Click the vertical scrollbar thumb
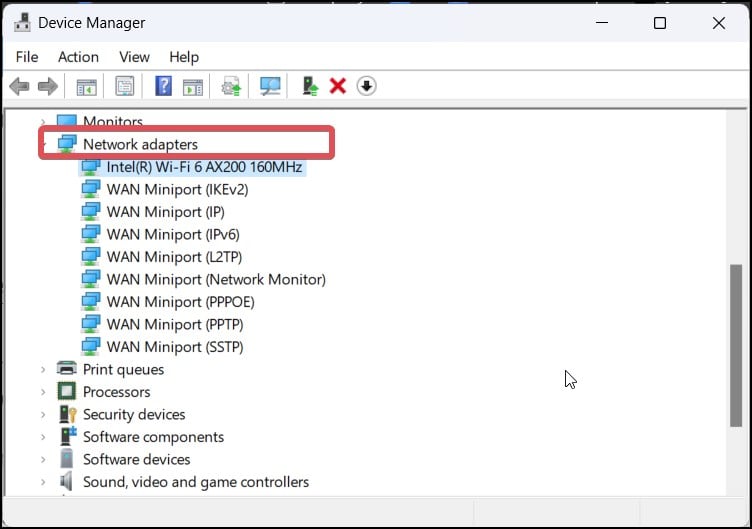 point(736,345)
